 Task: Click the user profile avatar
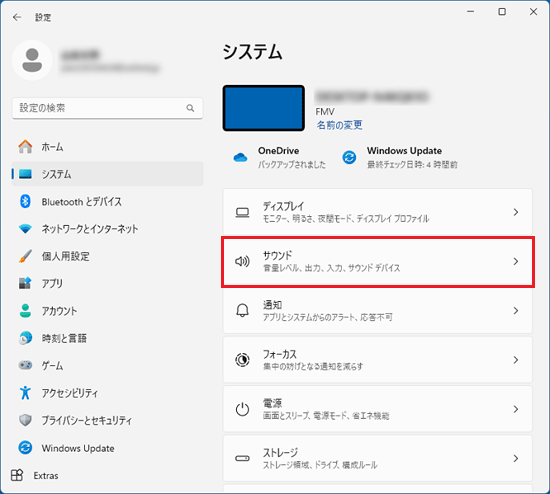32,60
